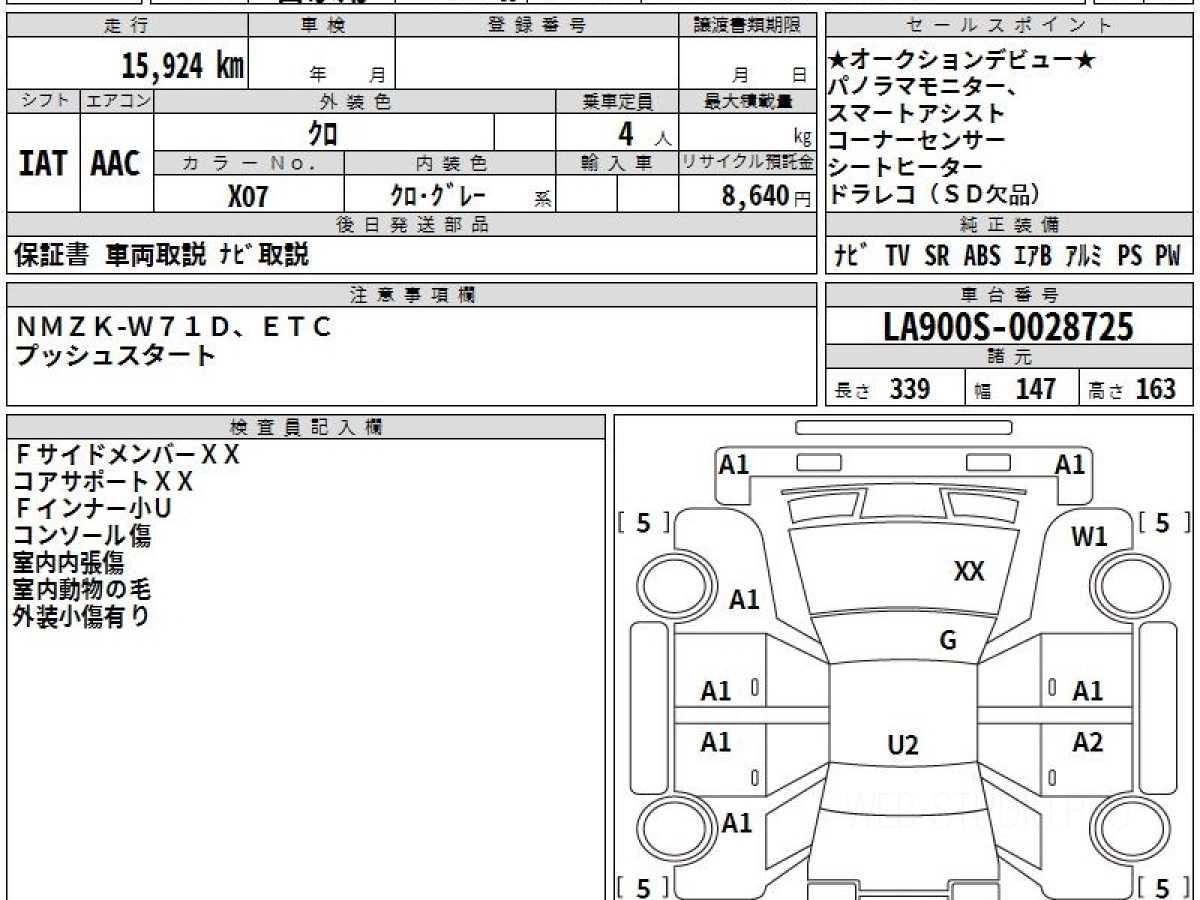Viewport: 1200px width, 900px height.
Task: Select chassis number LA900S-0028725
Action: coord(1009,326)
